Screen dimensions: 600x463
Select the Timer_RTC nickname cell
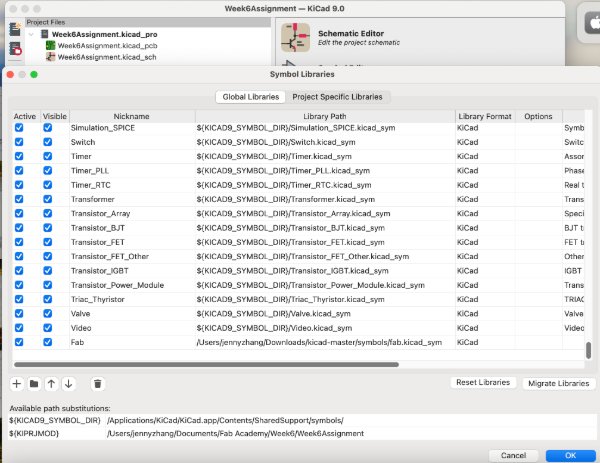[x=132, y=185]
